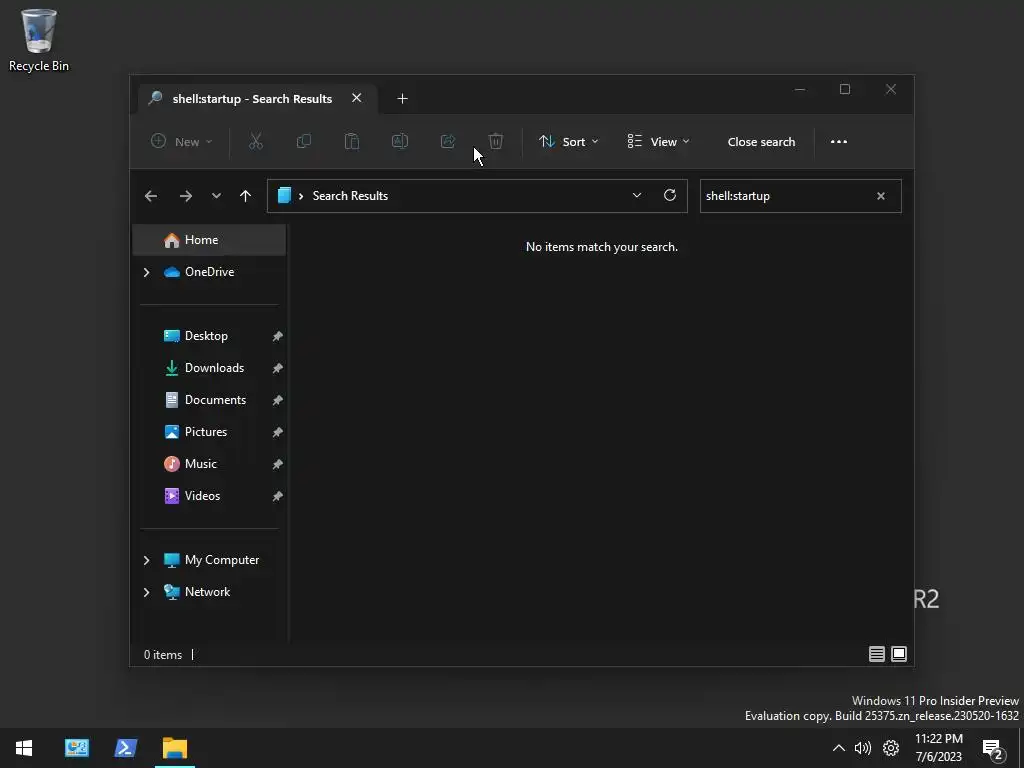Screen dimensions: 1024x768
Task: Click the taskbar clock and date
Action: click(x=938, y=748)
